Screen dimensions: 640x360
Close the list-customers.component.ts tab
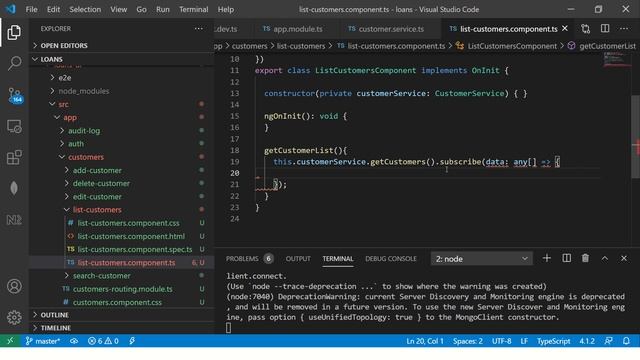point(565,28)
